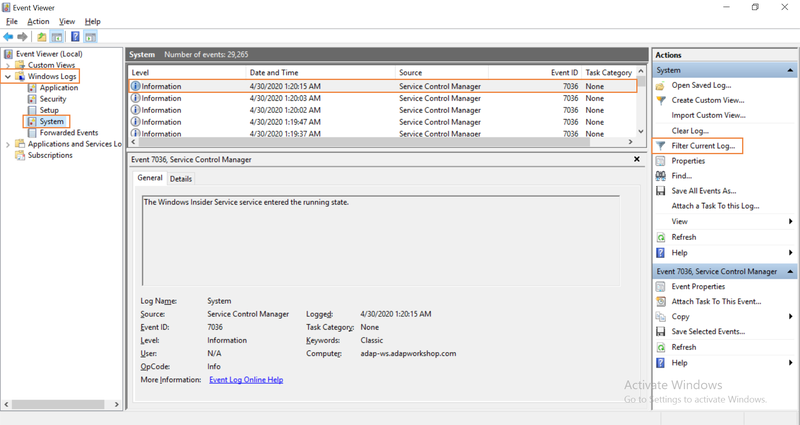Open the Action menu
The width and height of the screenshot is (800, 425).
38,21
